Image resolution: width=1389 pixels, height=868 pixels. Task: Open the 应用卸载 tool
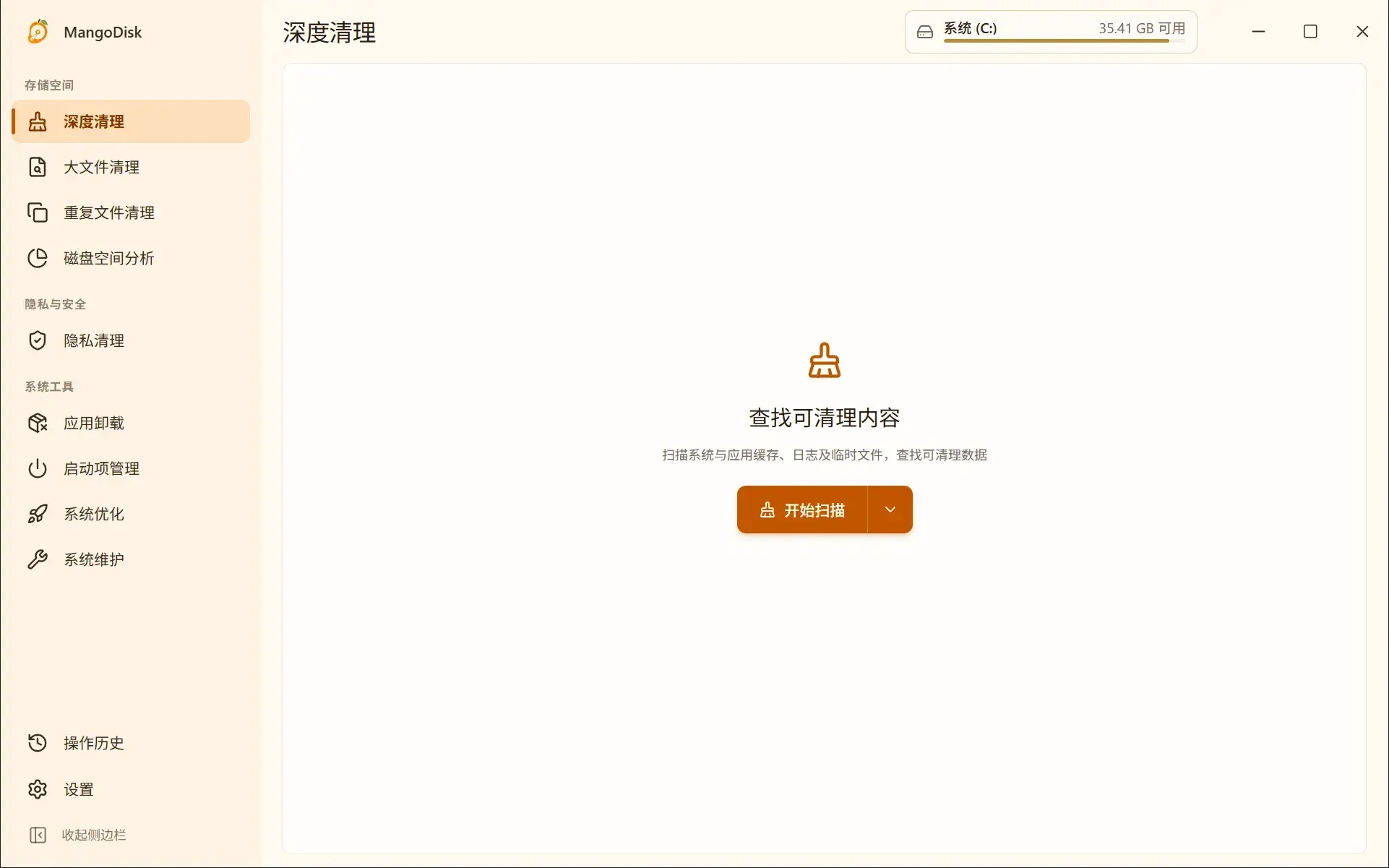click(x=131, y=423)
